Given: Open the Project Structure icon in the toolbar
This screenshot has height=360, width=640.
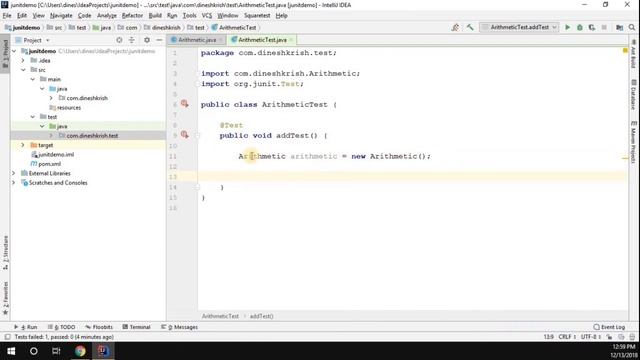Looking at the screenshot, I should [620, 27].
